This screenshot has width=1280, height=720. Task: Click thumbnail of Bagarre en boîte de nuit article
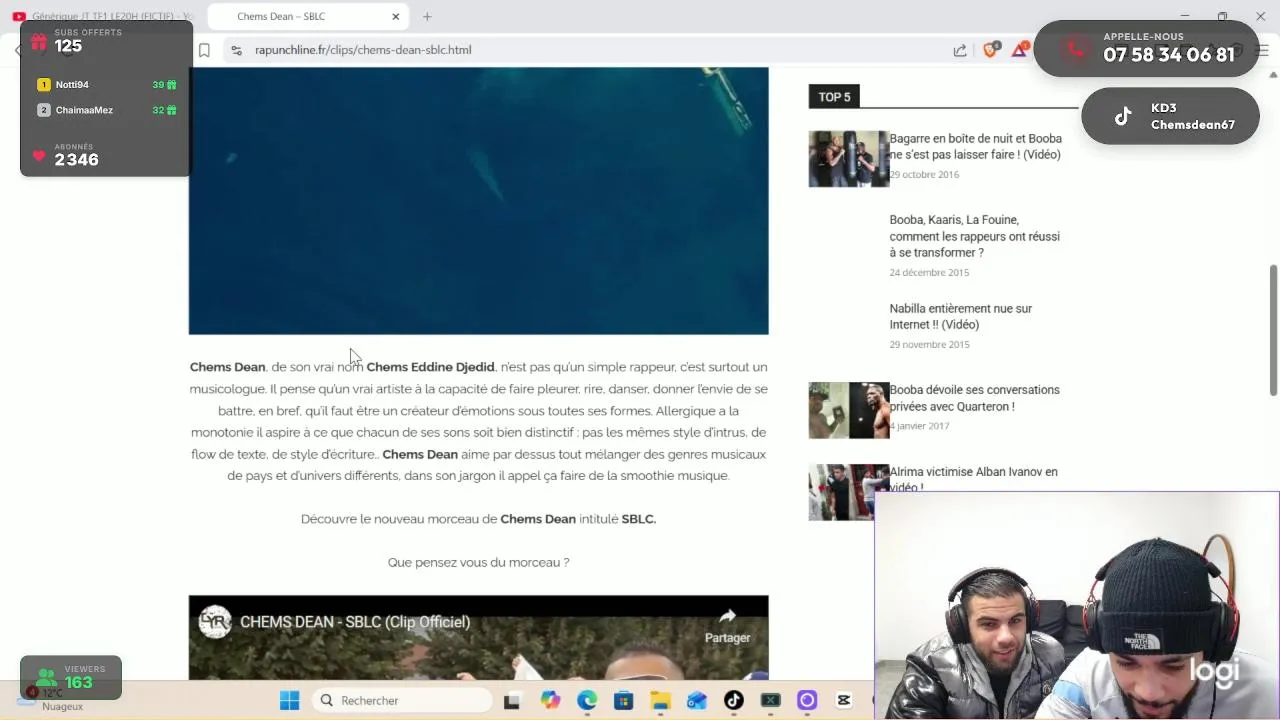click(x=848, y=159)
